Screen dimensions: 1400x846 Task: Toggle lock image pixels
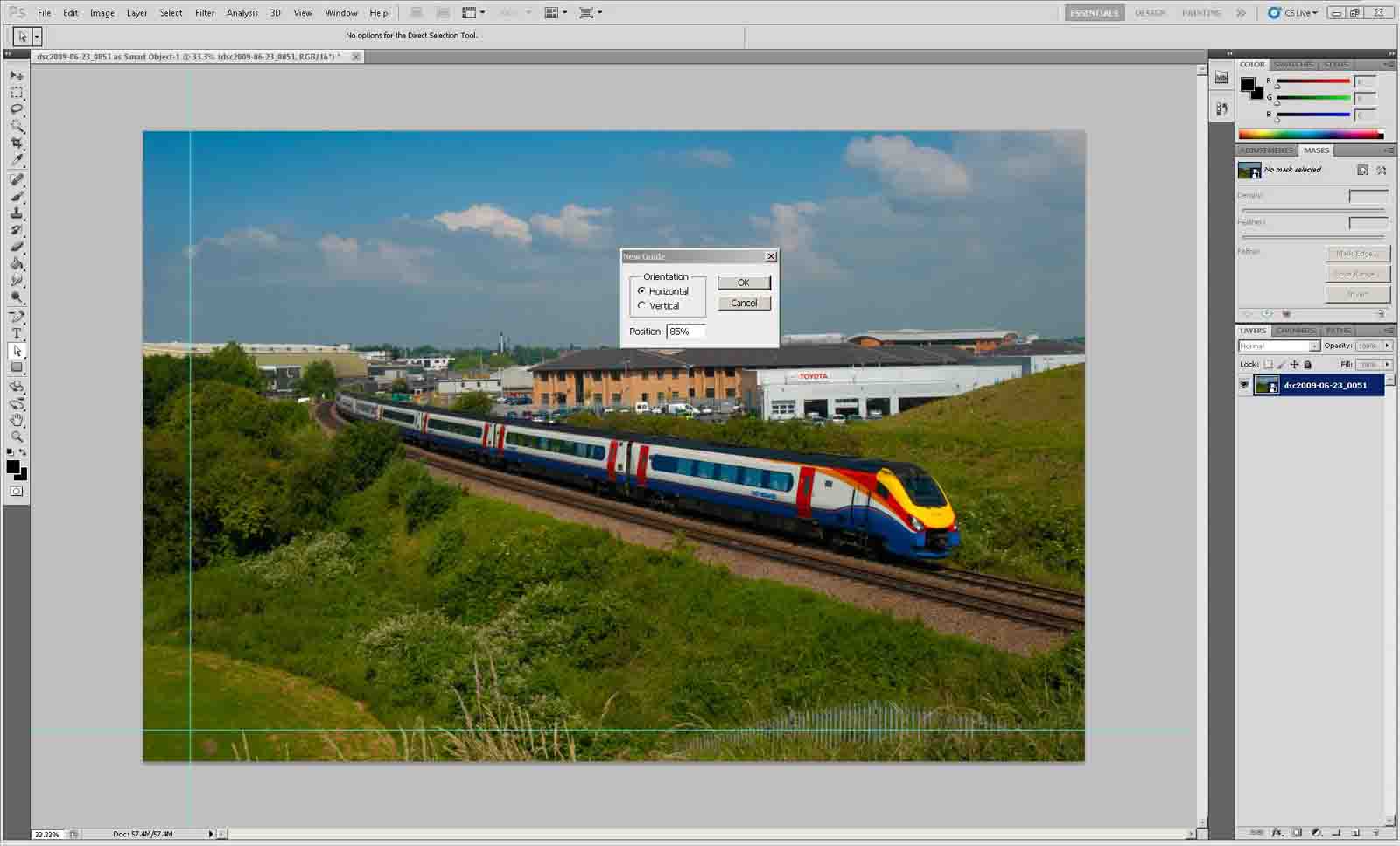[x=1282, y=365]
